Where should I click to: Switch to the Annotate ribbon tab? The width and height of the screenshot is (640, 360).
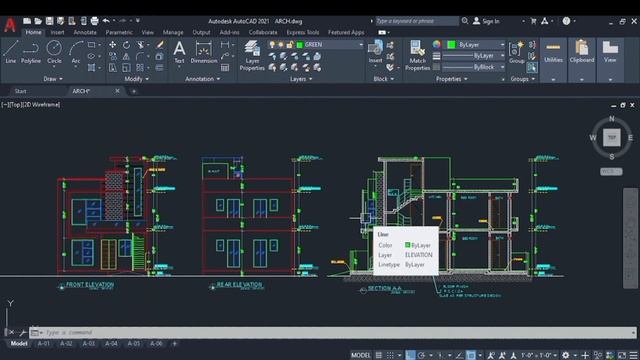point(85,32)
